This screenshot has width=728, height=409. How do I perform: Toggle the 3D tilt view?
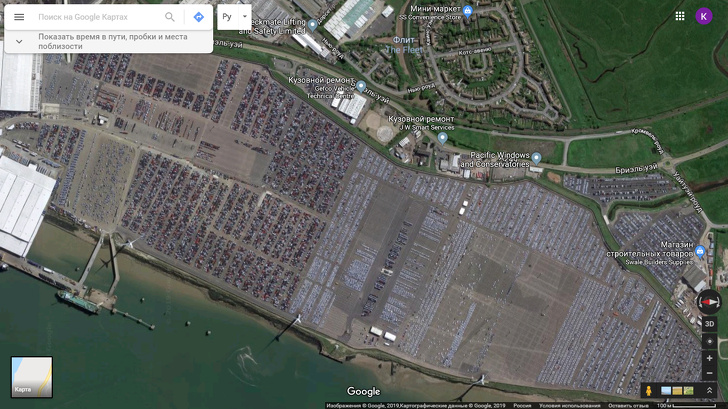click(x=709, y=324)
